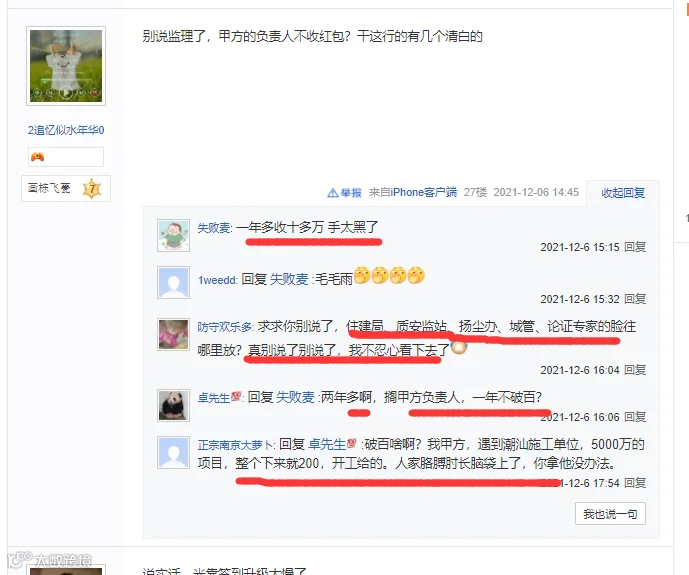The image size is (689, 575).
Task: Click 正宗南京大萝卜 default avatar
Action: pos(174,452)
